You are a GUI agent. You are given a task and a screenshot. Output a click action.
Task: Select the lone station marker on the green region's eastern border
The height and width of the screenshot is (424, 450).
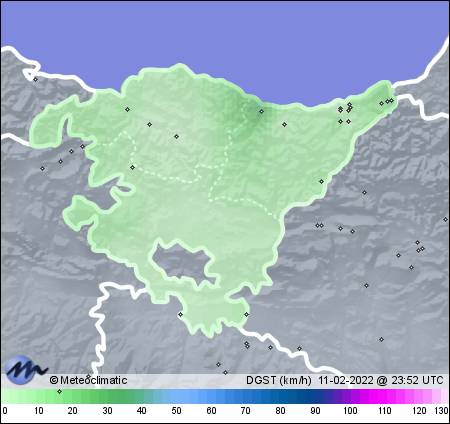321,182
